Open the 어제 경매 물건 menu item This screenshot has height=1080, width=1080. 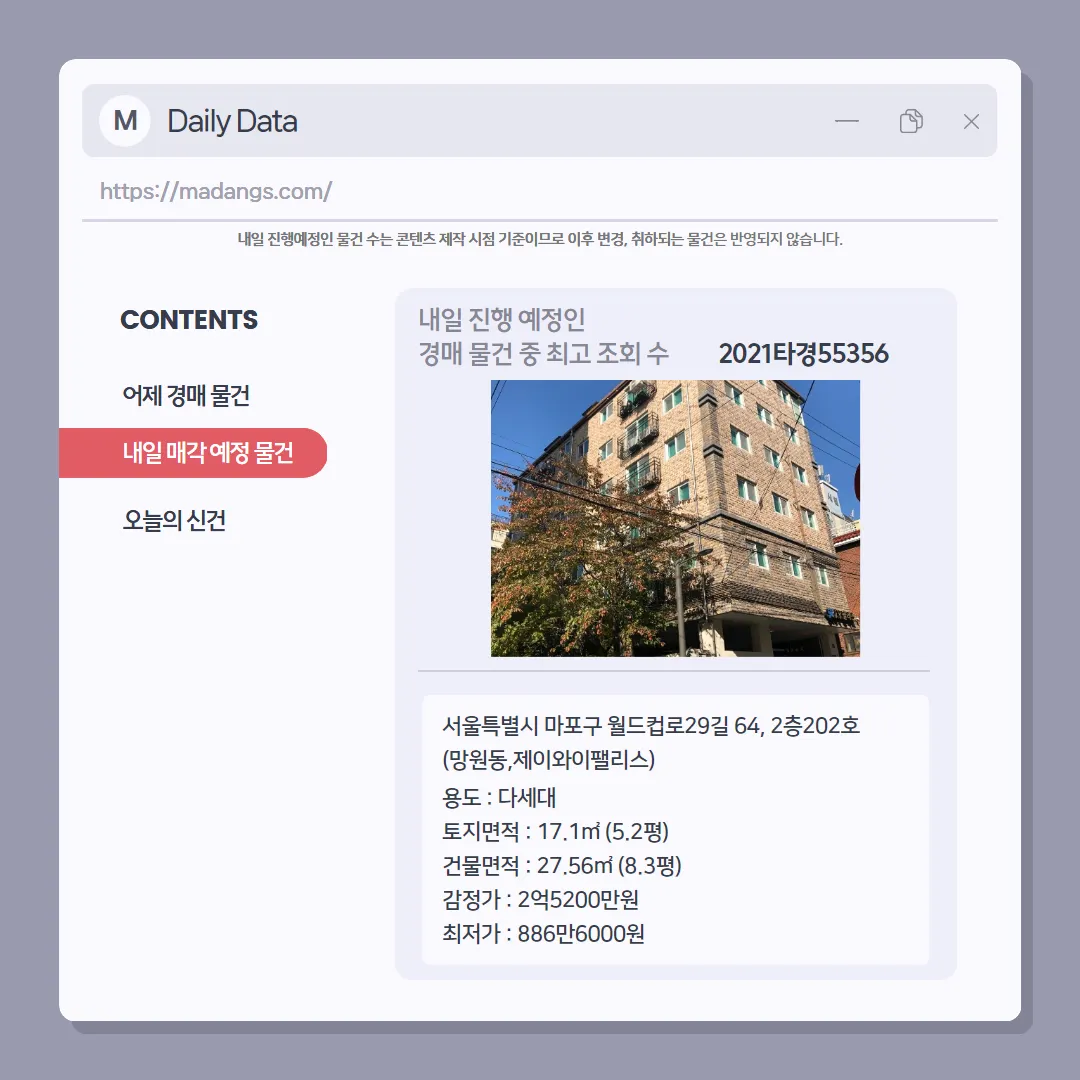[x=186, y=395]
